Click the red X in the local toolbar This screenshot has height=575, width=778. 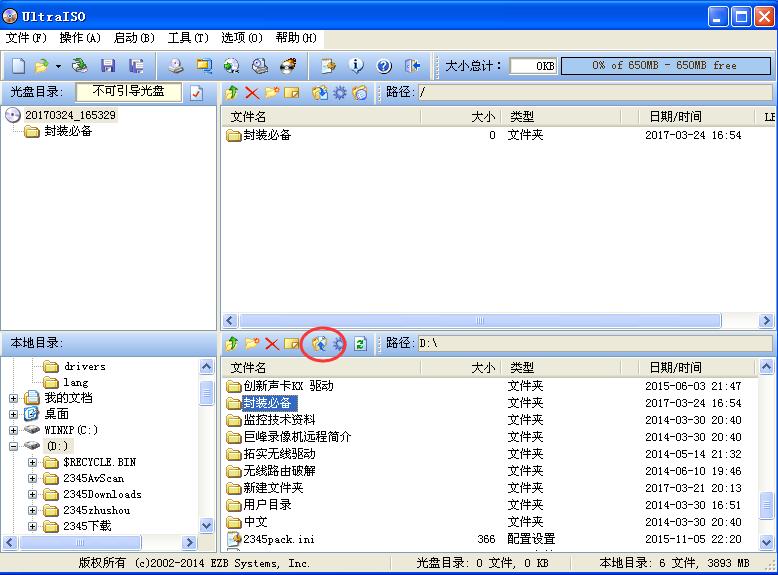point(272,343)
